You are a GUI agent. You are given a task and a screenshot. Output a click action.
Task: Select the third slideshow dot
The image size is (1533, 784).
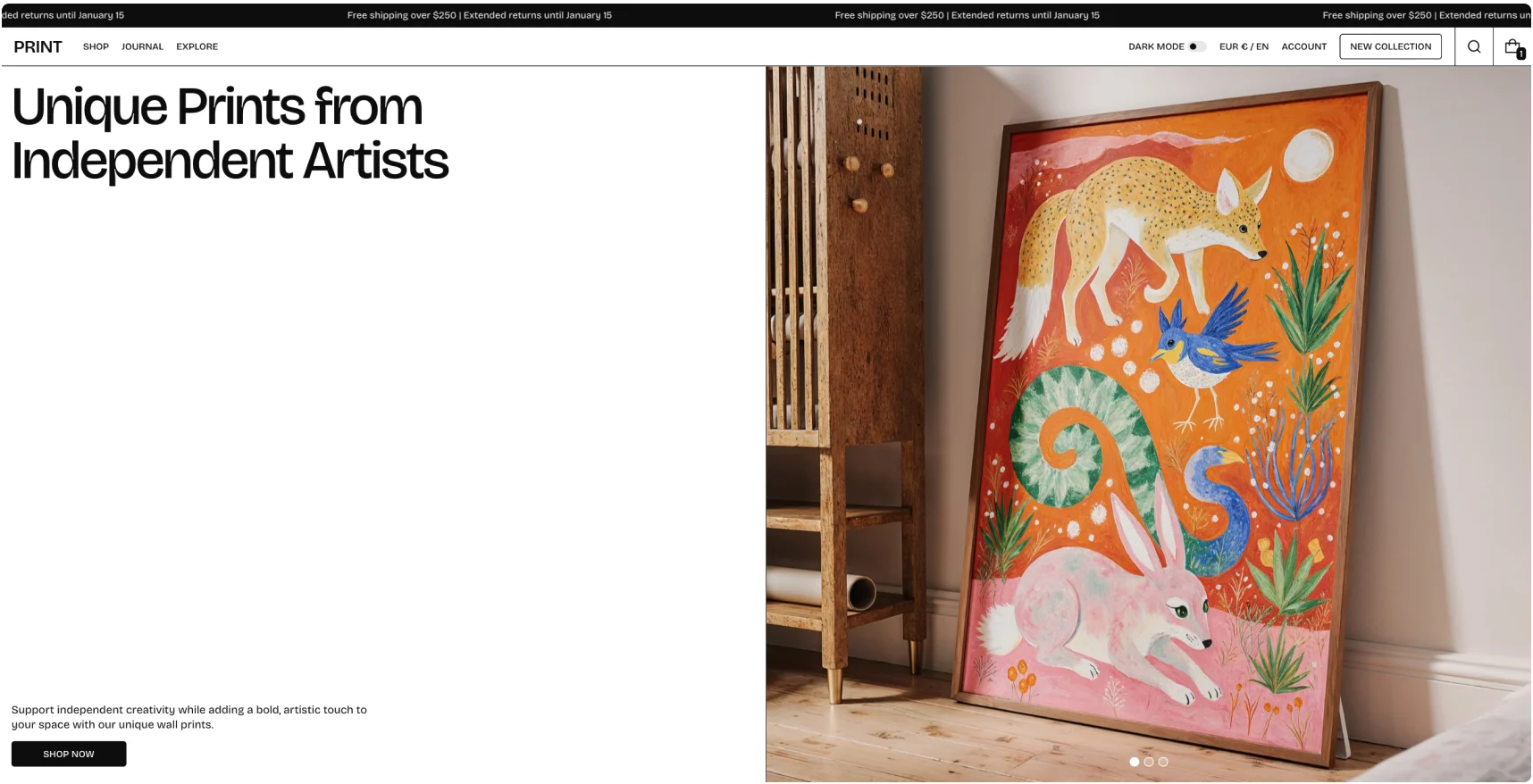(x=1163, y=762)
